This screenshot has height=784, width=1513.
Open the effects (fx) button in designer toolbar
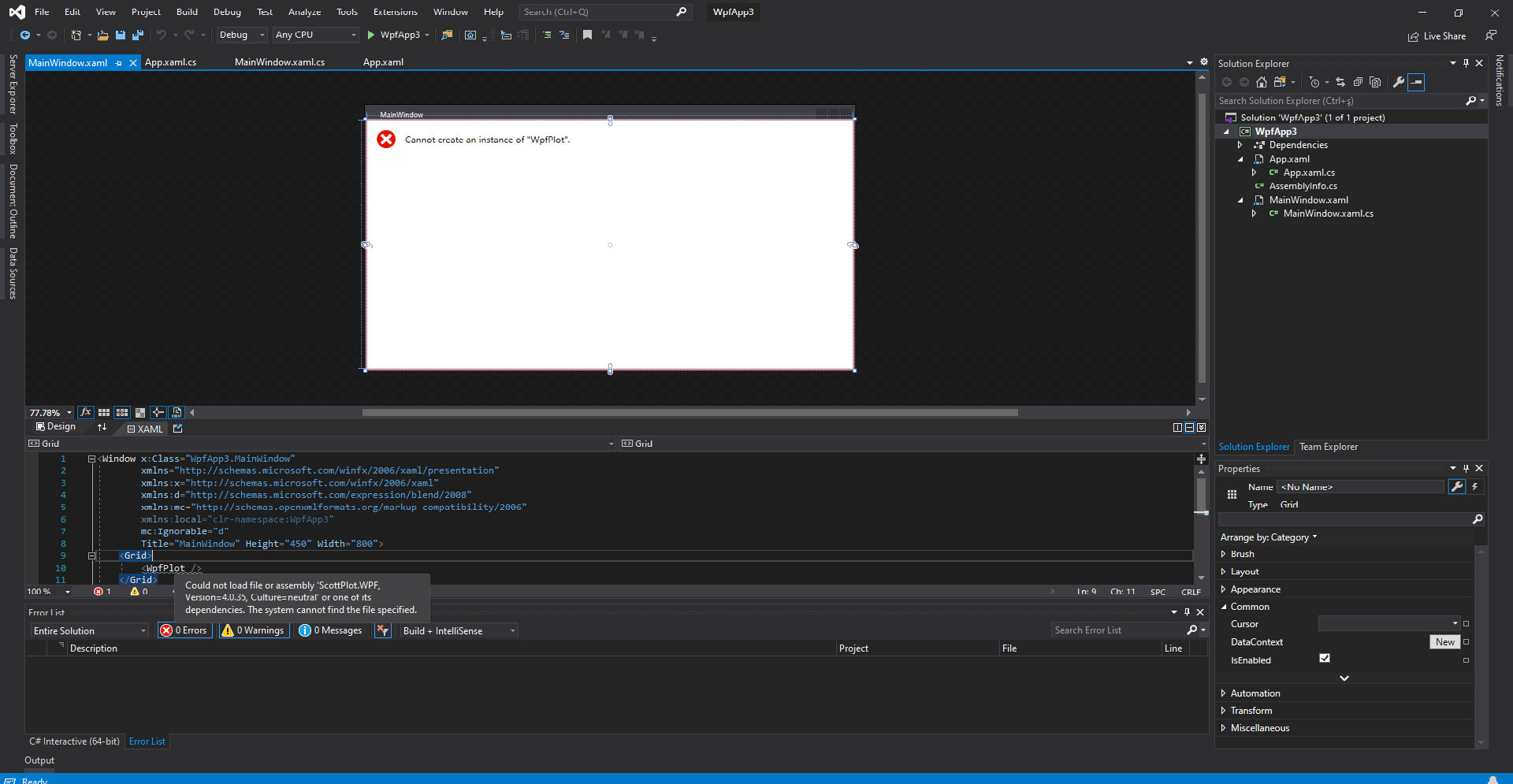(x=85, y=412)
